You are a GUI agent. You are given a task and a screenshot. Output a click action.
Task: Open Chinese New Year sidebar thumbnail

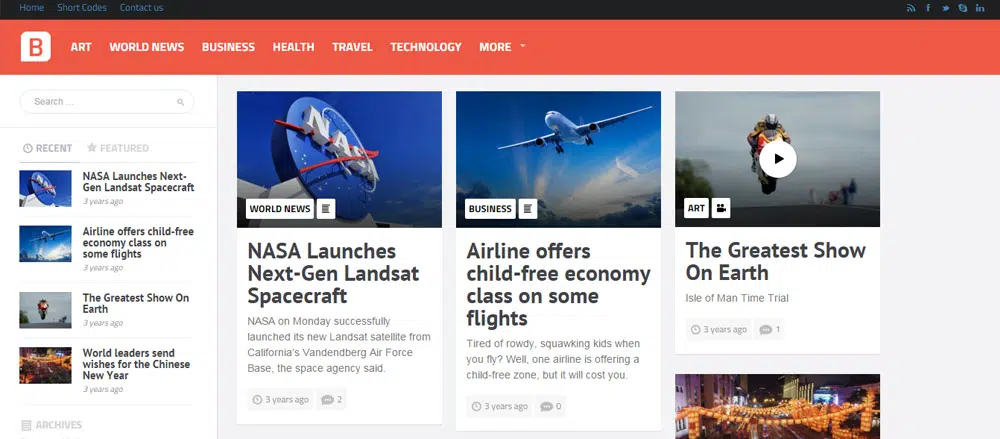[45, 365]
